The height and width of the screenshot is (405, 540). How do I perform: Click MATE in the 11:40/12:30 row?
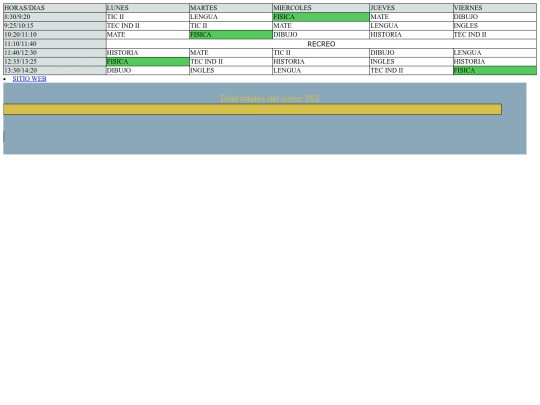(231, 53)
